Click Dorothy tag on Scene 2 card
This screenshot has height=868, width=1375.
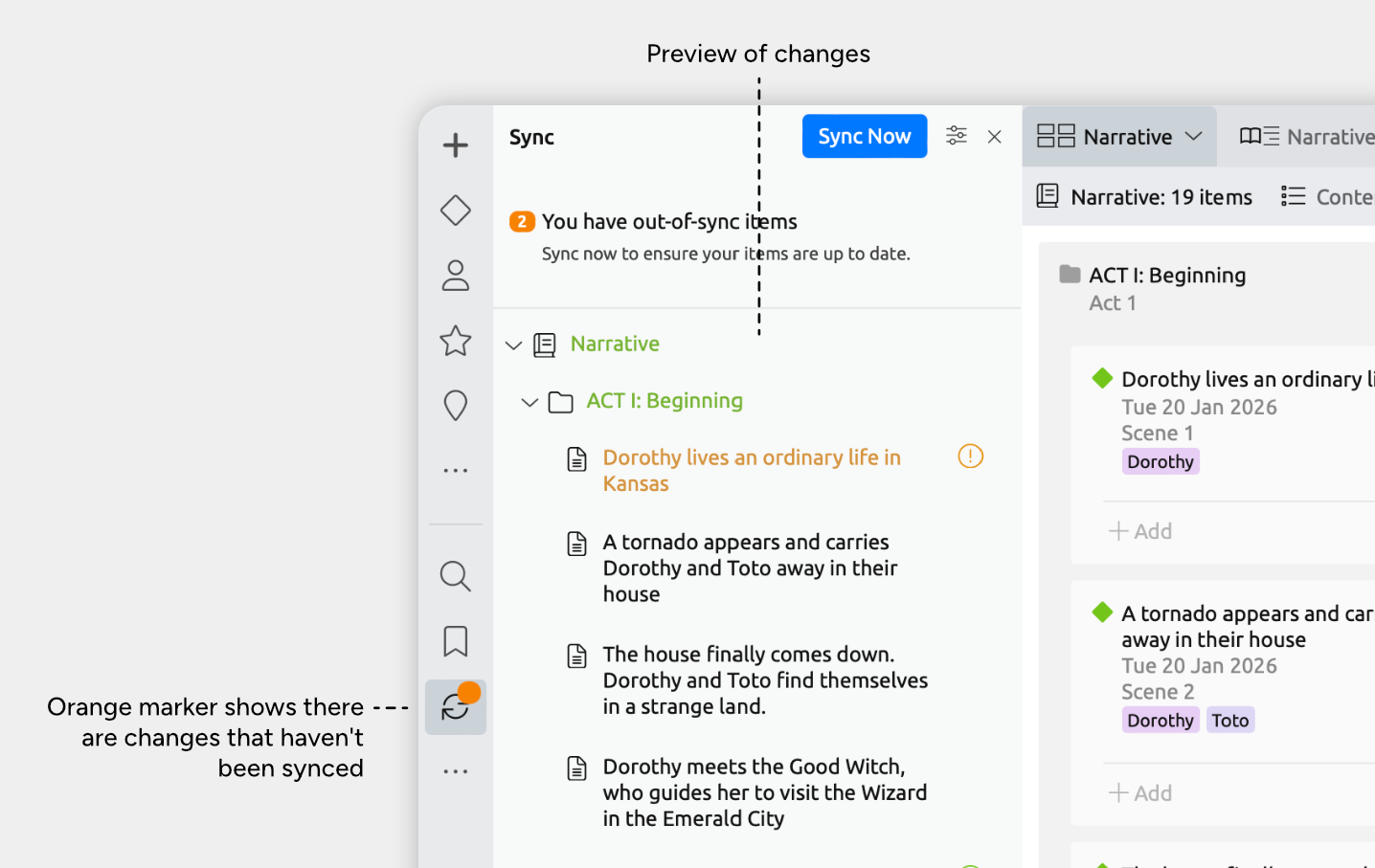[1161, 721]
